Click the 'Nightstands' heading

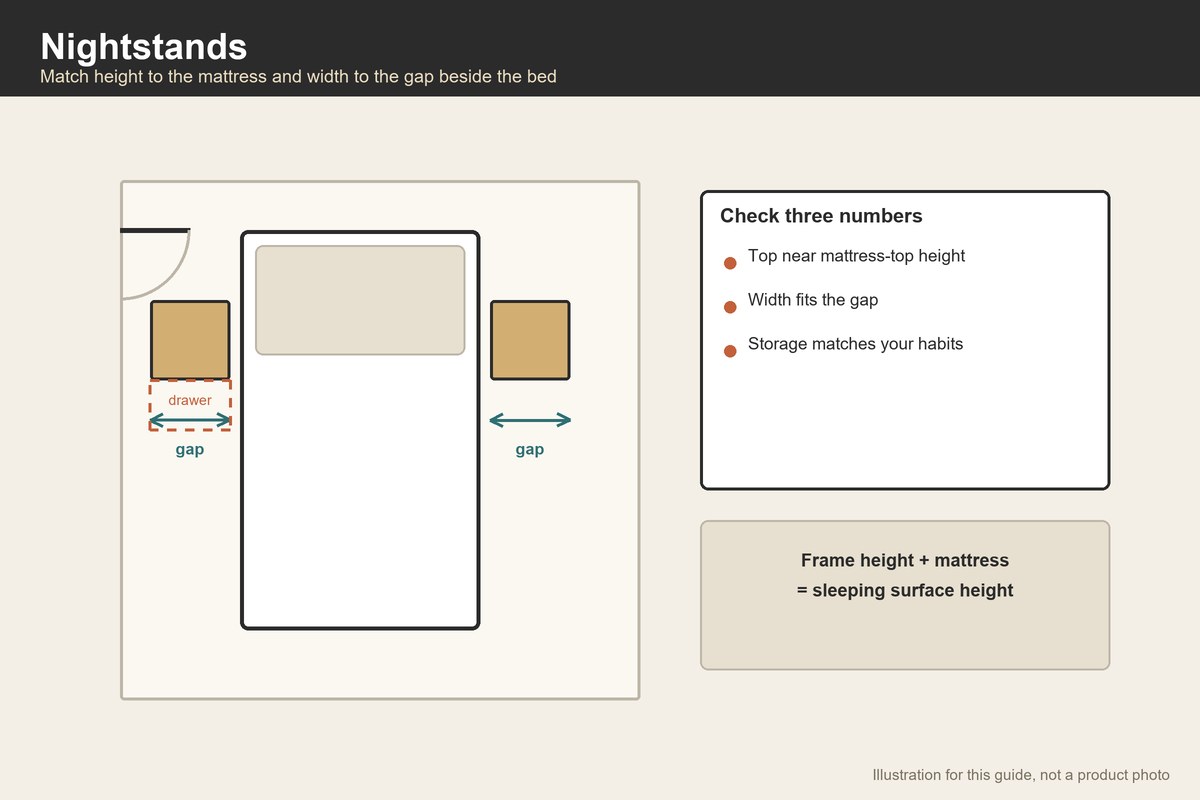tap(143, 47)
